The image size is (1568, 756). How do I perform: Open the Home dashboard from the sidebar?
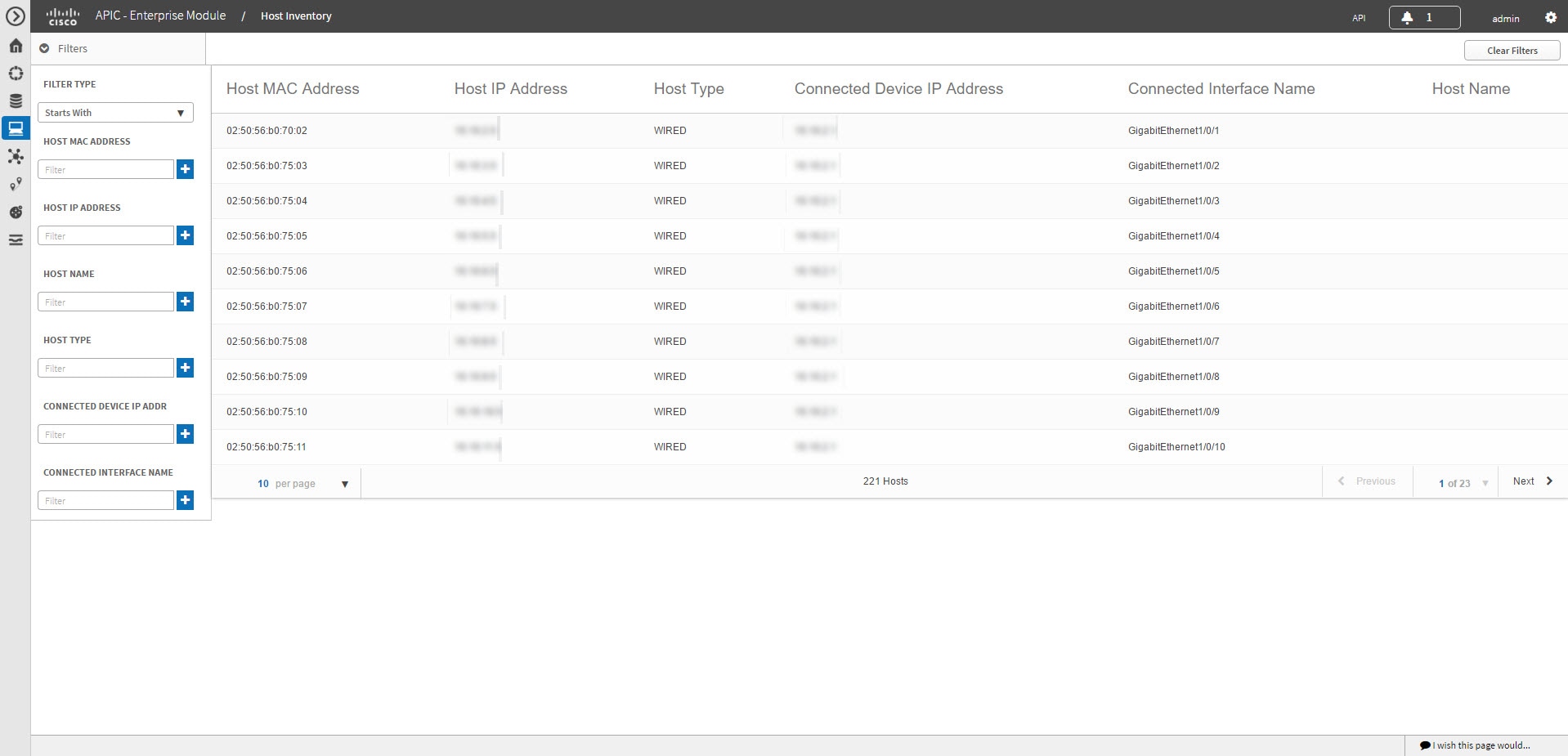pos(15,46)
